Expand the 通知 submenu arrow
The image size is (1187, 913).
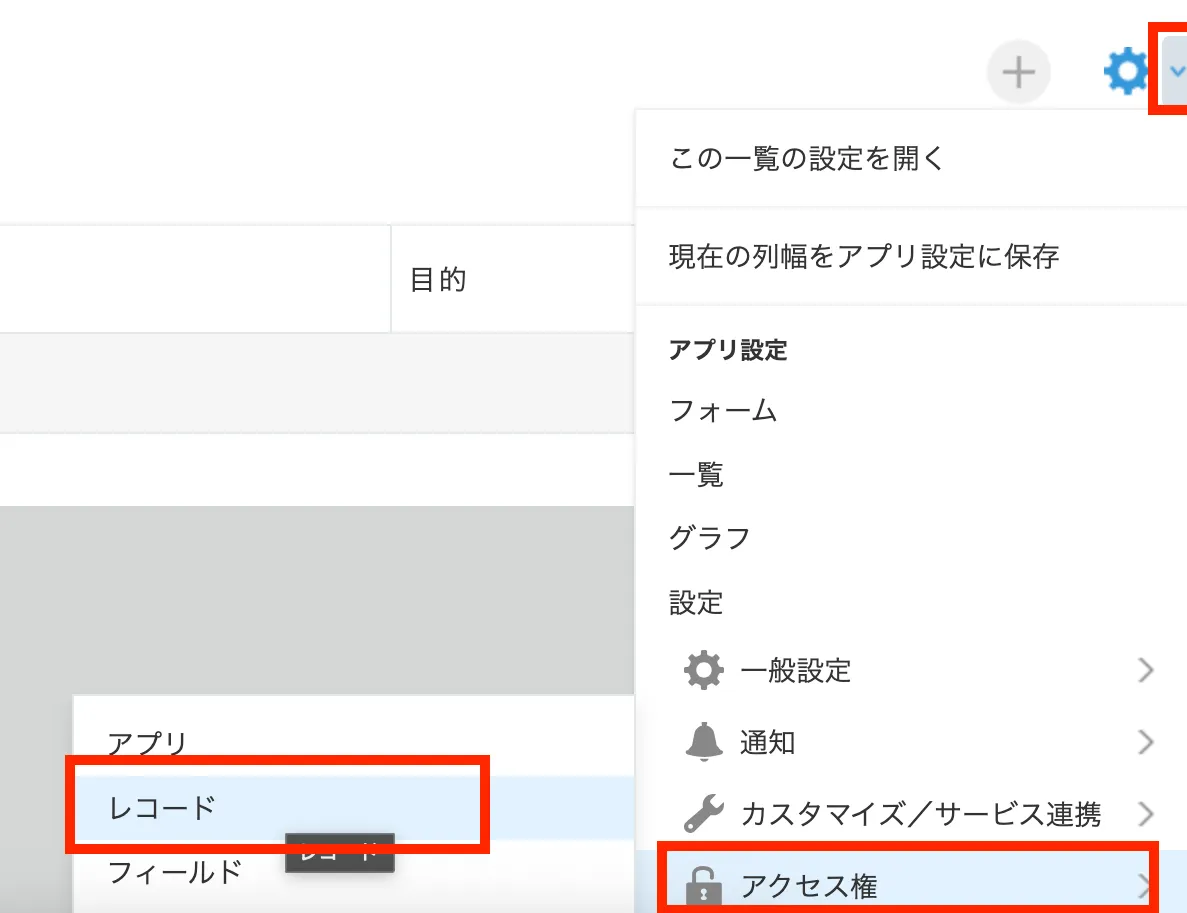1146,742
